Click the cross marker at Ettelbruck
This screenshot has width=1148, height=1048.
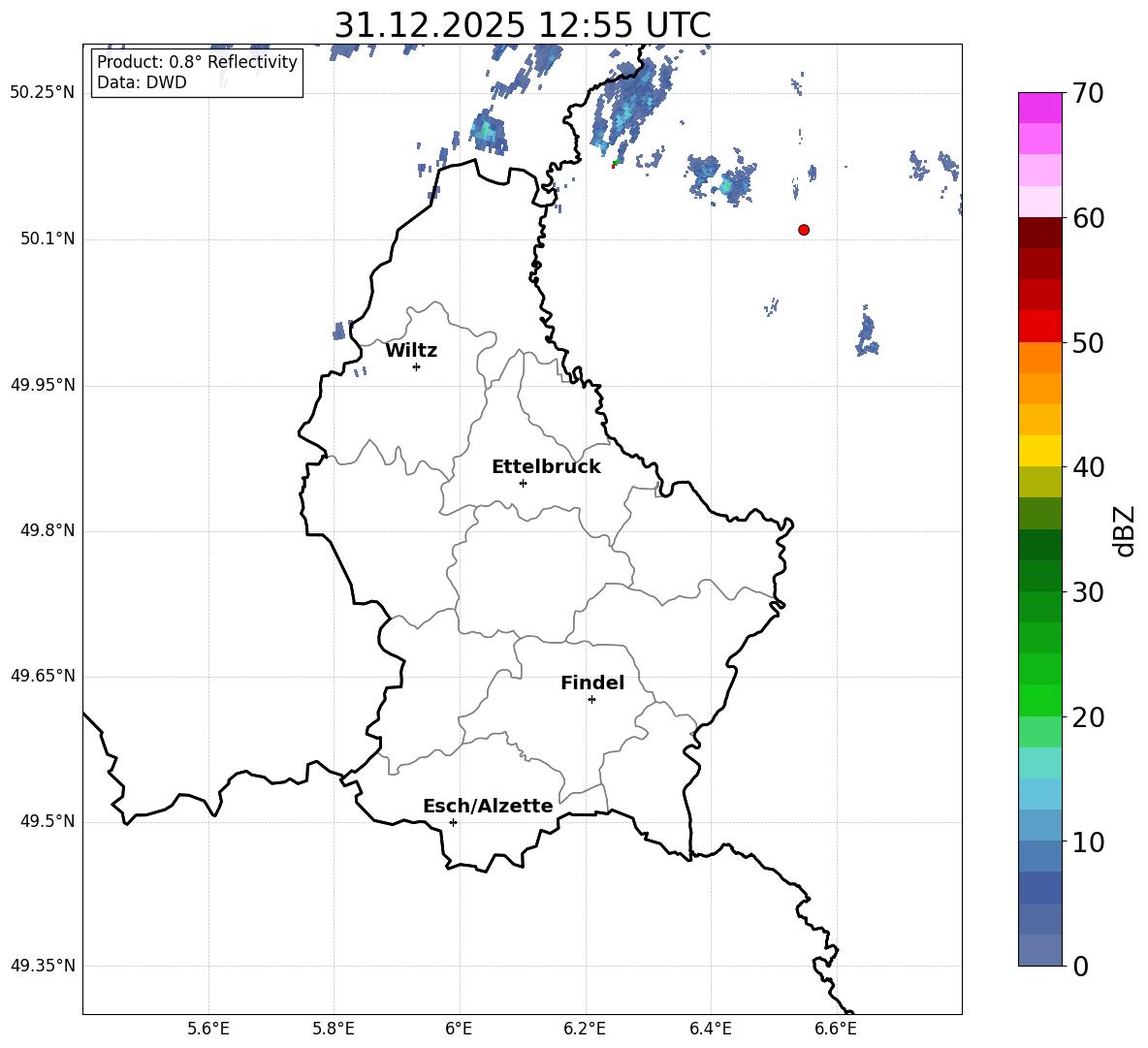coord(523,483)
